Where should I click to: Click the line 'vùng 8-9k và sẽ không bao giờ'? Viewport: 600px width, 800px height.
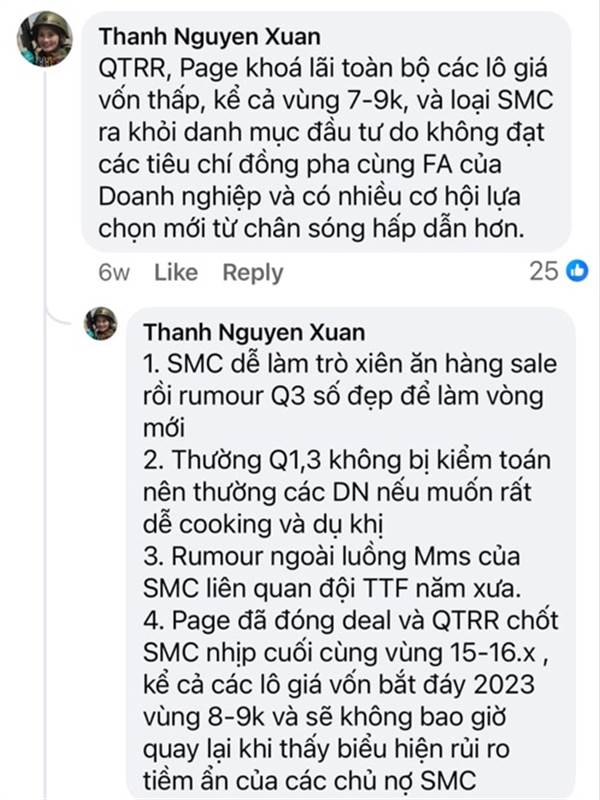click(324, 717)
